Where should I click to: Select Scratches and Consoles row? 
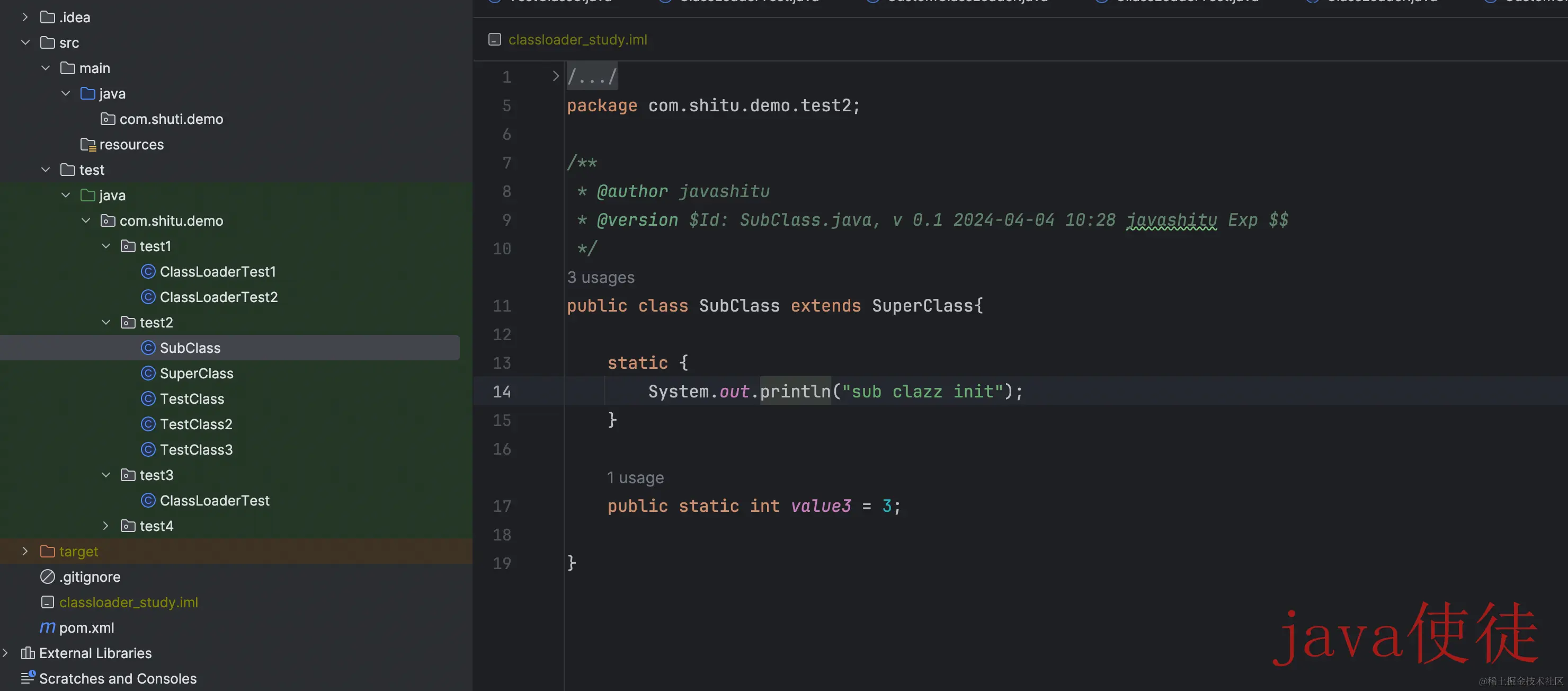236,678
